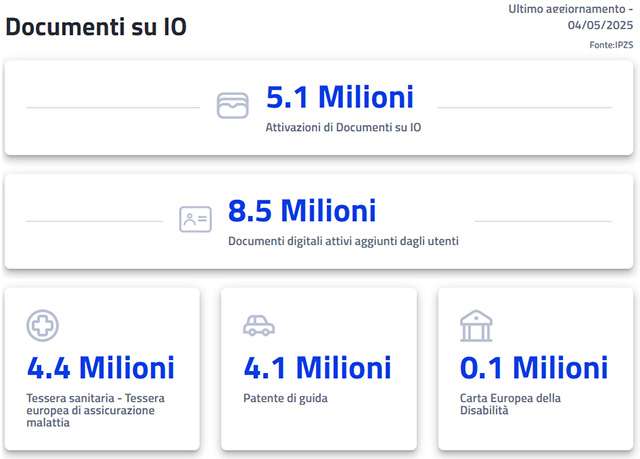Click Documenti digitali attivi aggiunti dagli utenti text
Image resolution: width=640 pixels, height=459 pixels.
(343, 241)
